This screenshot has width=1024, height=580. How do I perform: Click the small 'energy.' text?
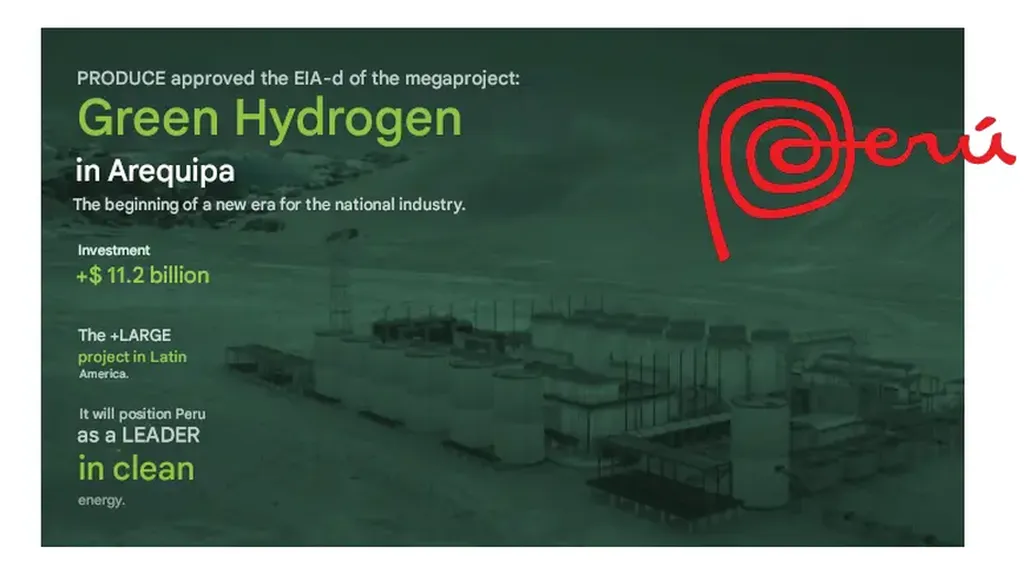coord(101,501)
